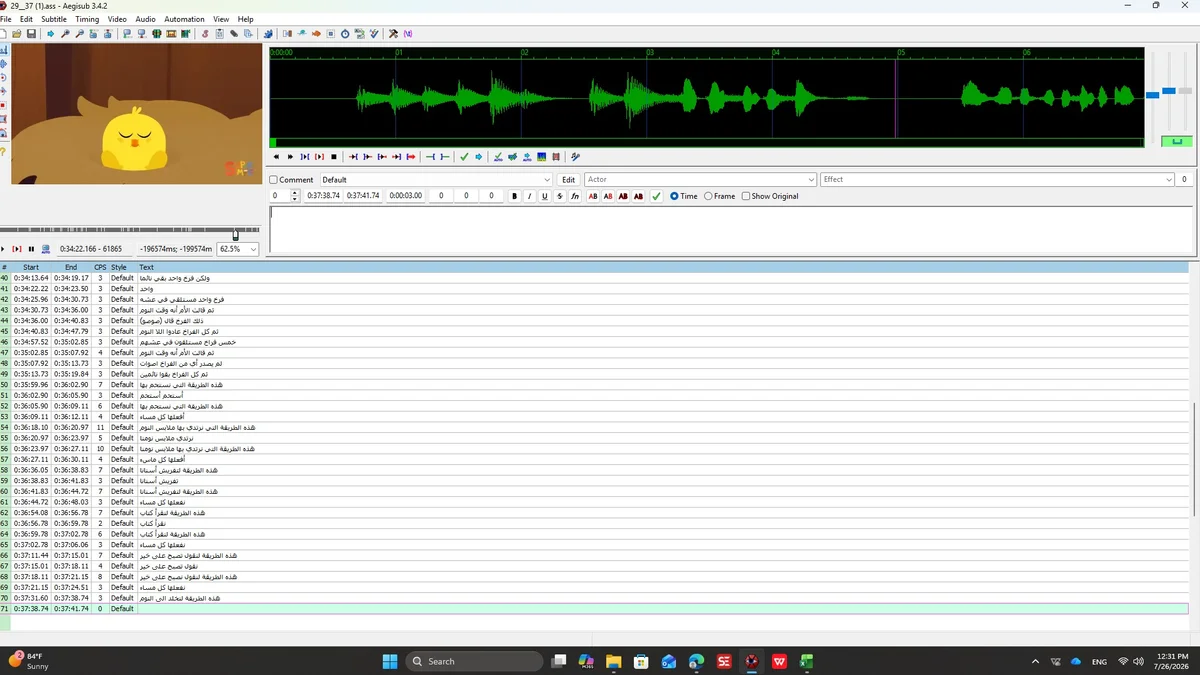Open the Audio menu
This screenshot has height=675, width=1200.
tap(145, 19)
